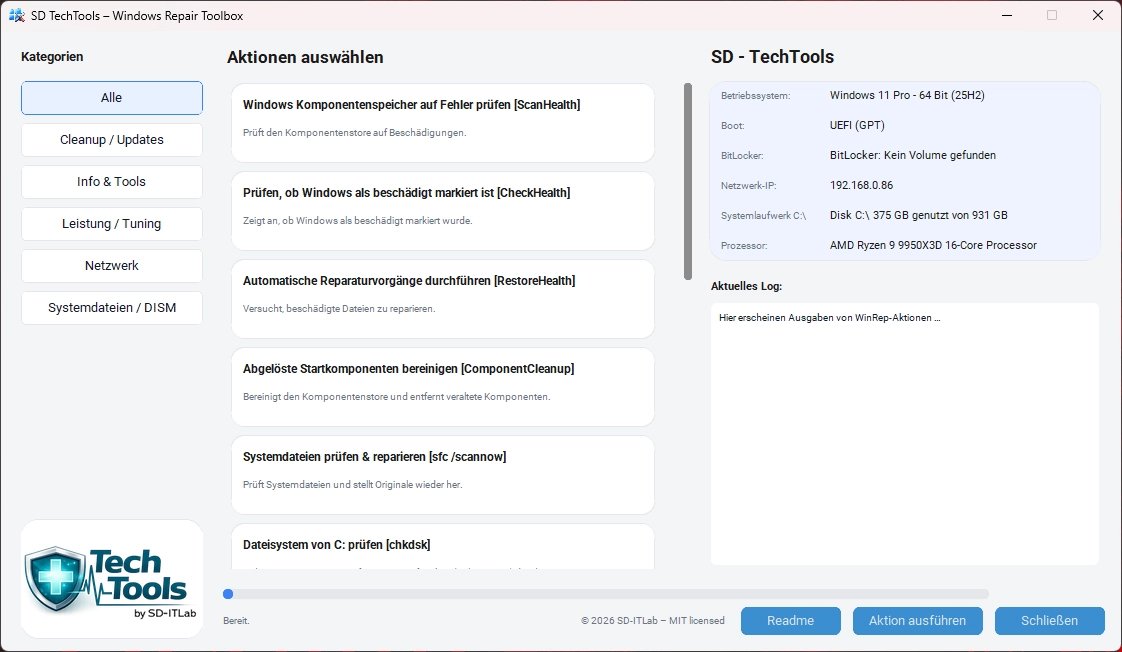
Task: Click the Windows 11 Pro operating system value
Action: (907, 95)
